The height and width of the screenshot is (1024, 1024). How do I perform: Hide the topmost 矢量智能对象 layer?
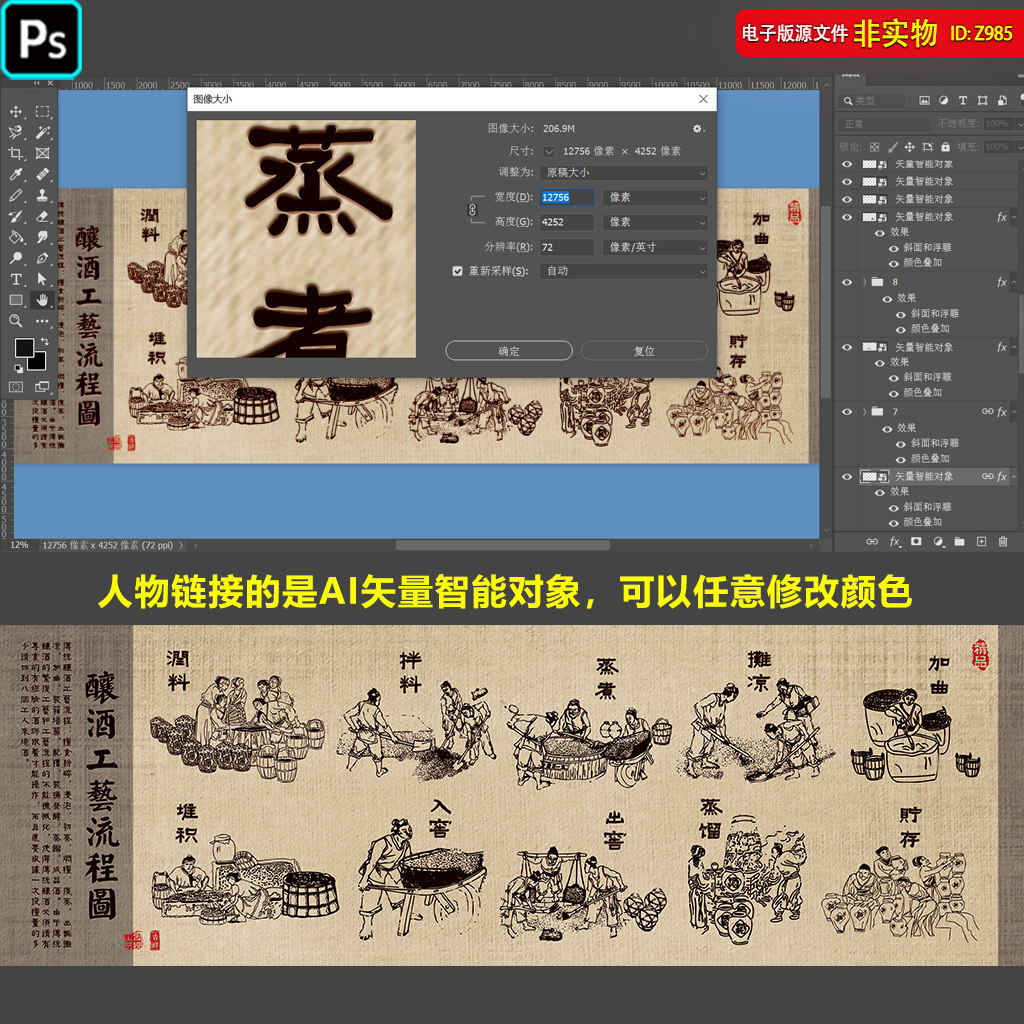pos(847,164)
